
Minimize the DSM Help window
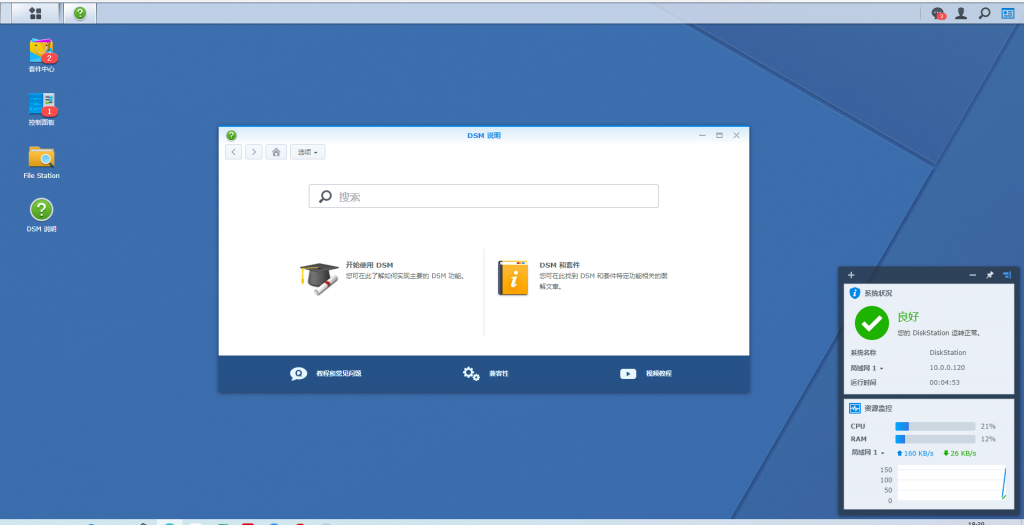[703, 135]
